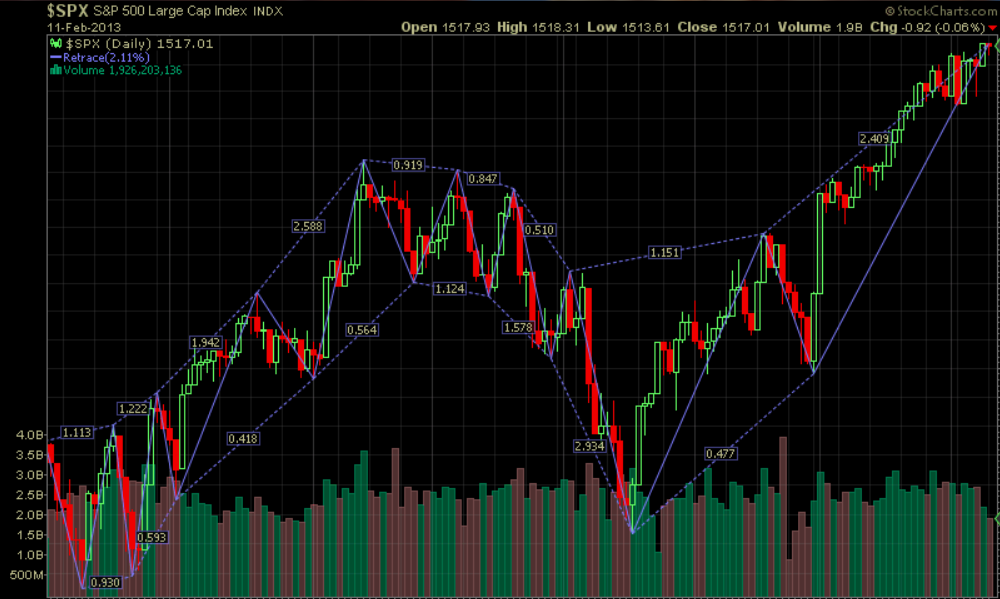Click the red down arrow beside Chg
The width and height of the screenshot is (1000, 599).
pos(992,28)
